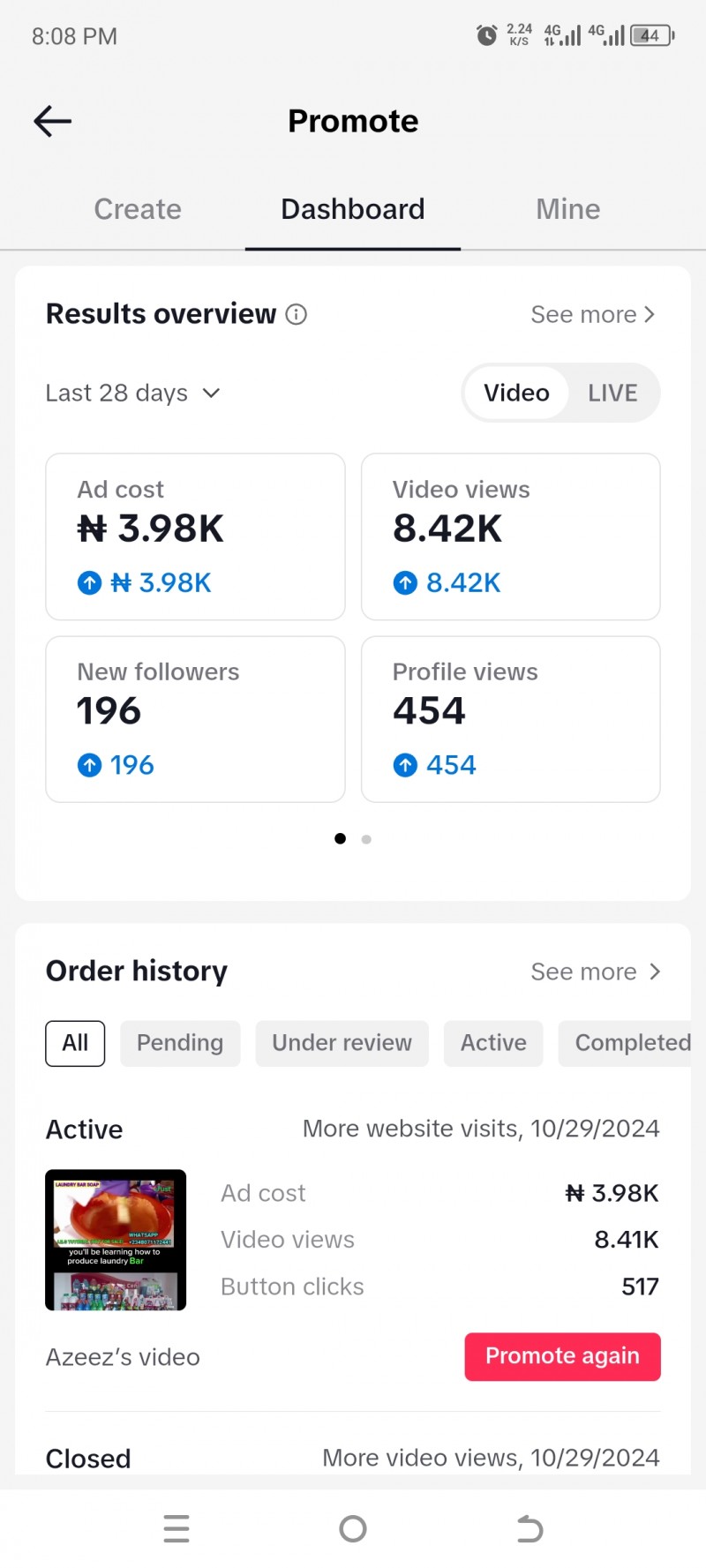Select the Video toggle option
The width and height of the screenshot is (706, 1568).
[x=516, y=393]
